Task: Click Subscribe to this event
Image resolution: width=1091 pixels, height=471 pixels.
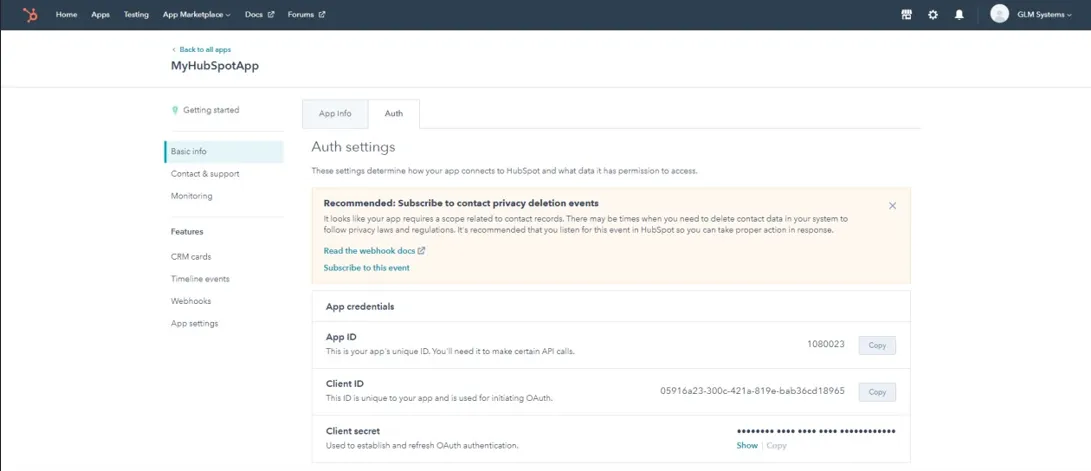Action: click(x=367, y=267)
